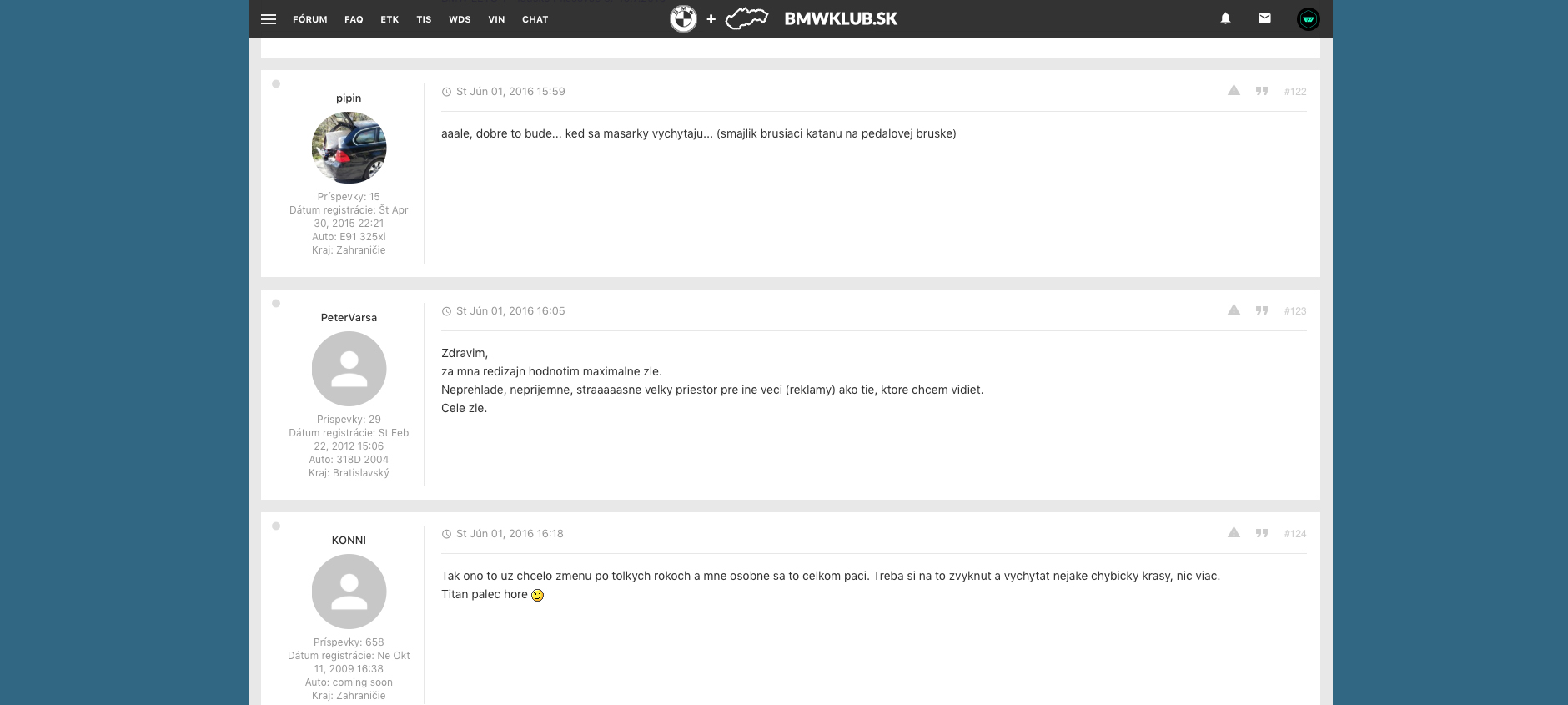The image size is (1568, 705).
Task: Open the hamburger menu in navbar
Action: 269,19
